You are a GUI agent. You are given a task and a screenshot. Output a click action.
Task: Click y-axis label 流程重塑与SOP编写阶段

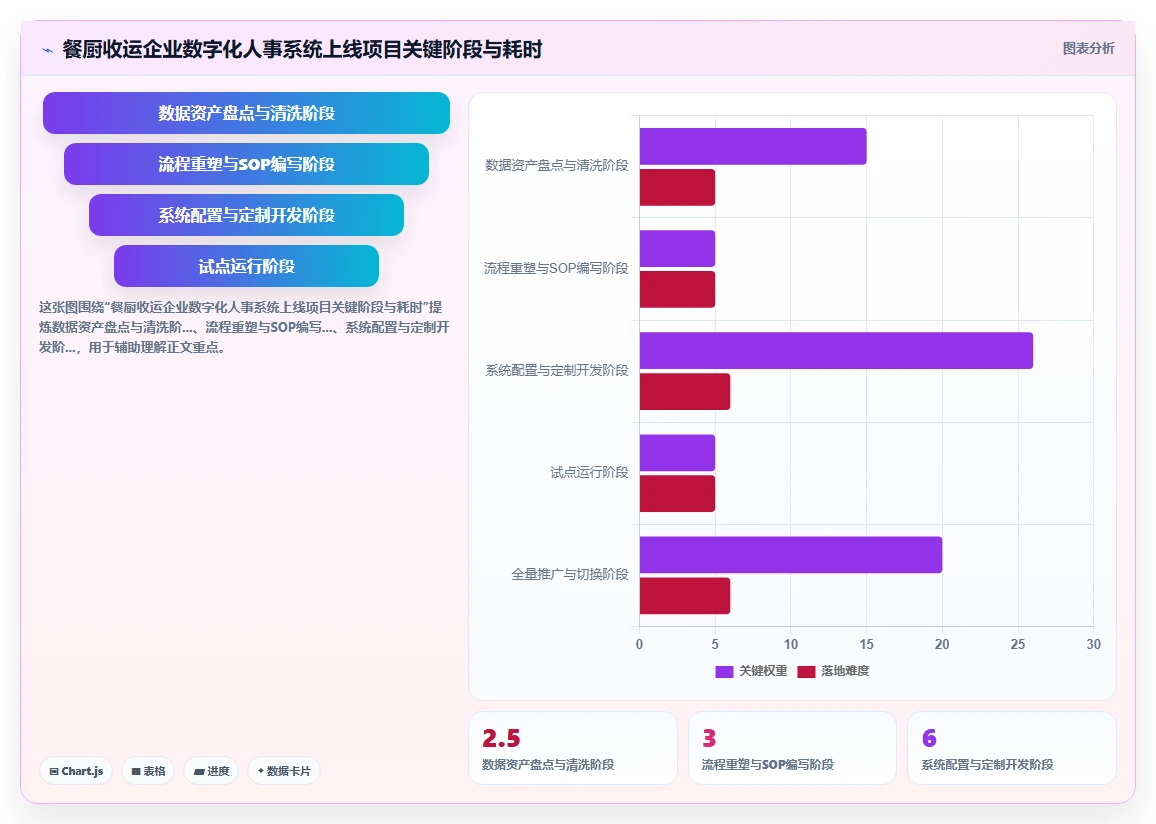(x=556, y=268)
